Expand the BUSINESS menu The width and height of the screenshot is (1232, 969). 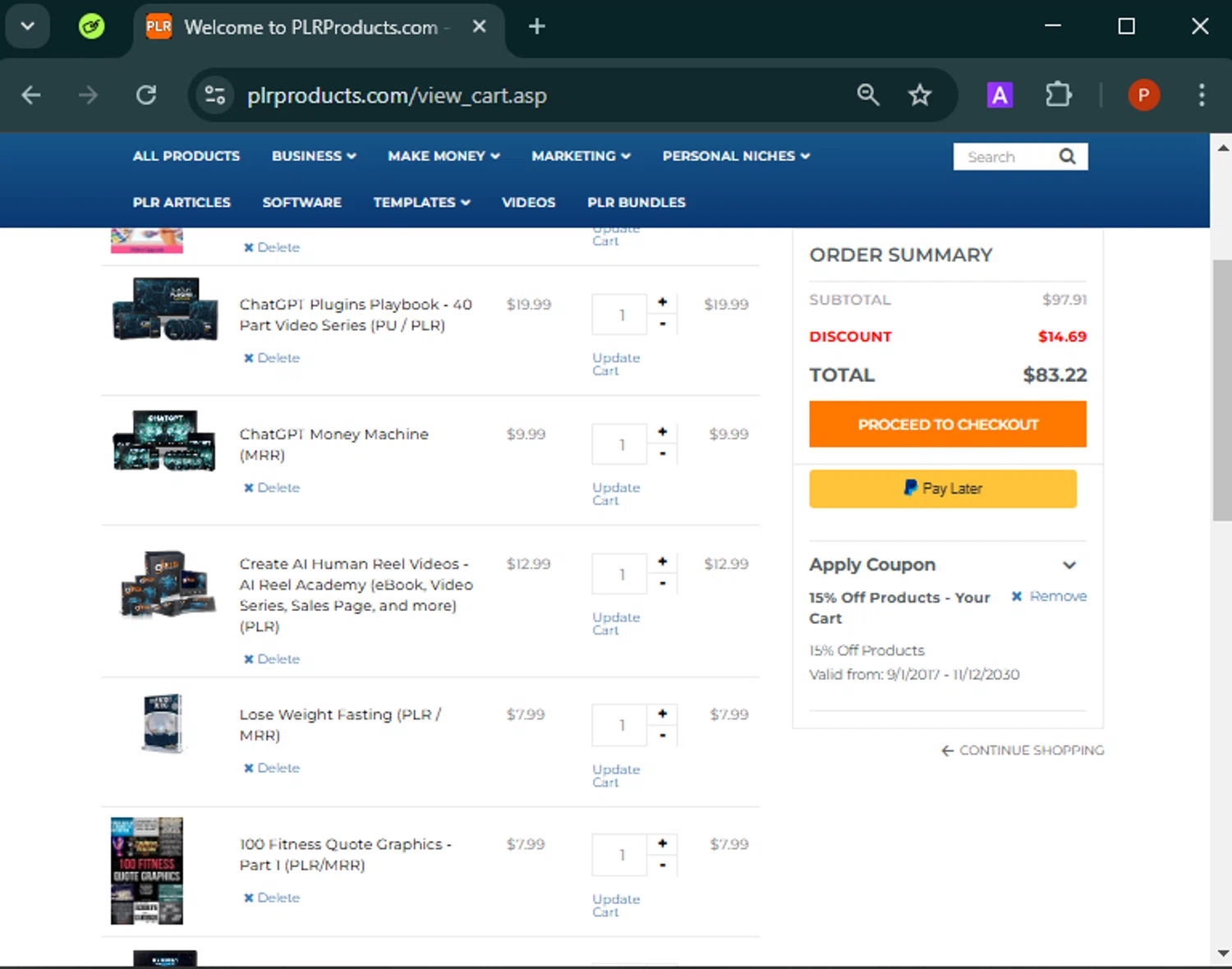tap(314, 156)
